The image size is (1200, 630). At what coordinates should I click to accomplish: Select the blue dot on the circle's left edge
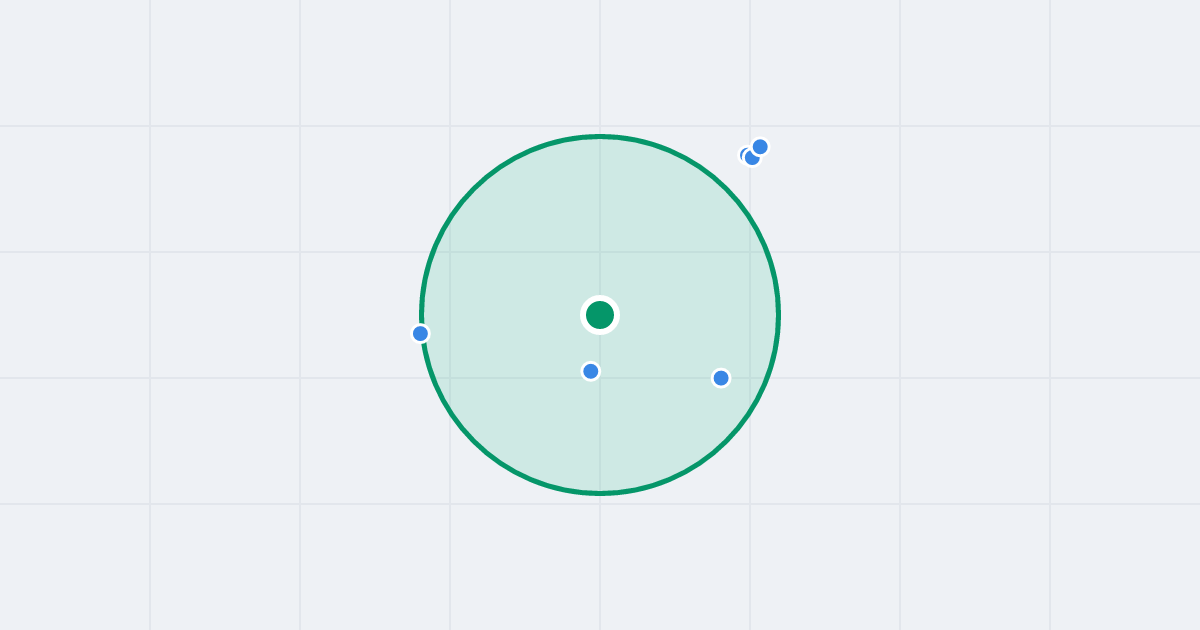click(x=420, y=333)
